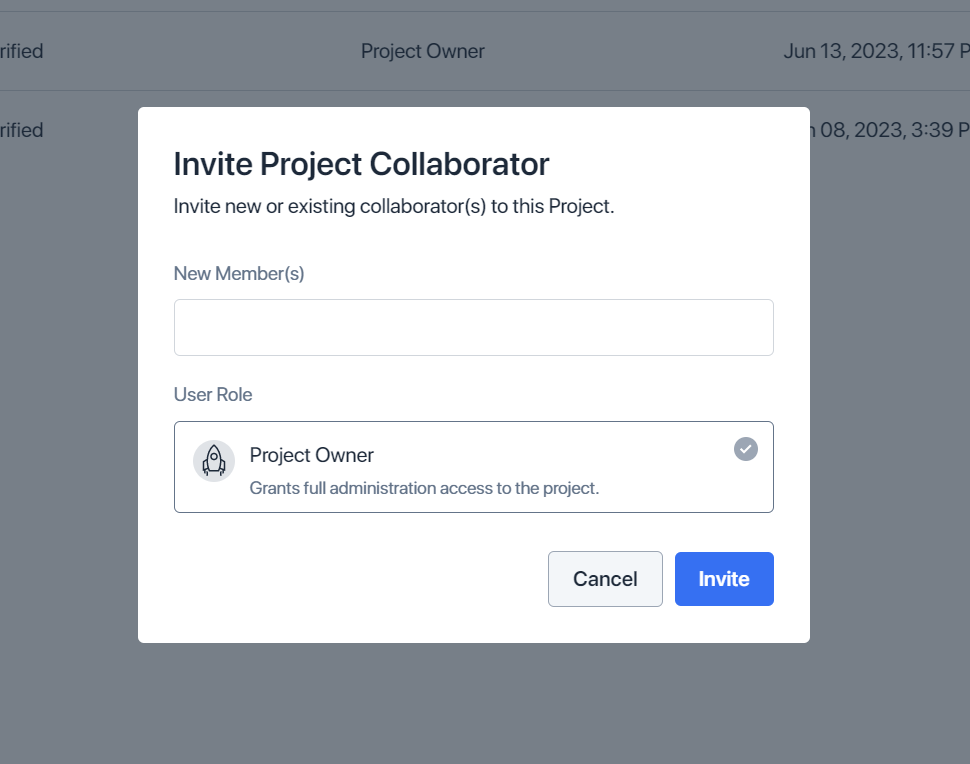The height and width of the screenshot is (764, 970).
Task: Click the dimmed backdrop beneath the table rows
Action: click(68, 433)
